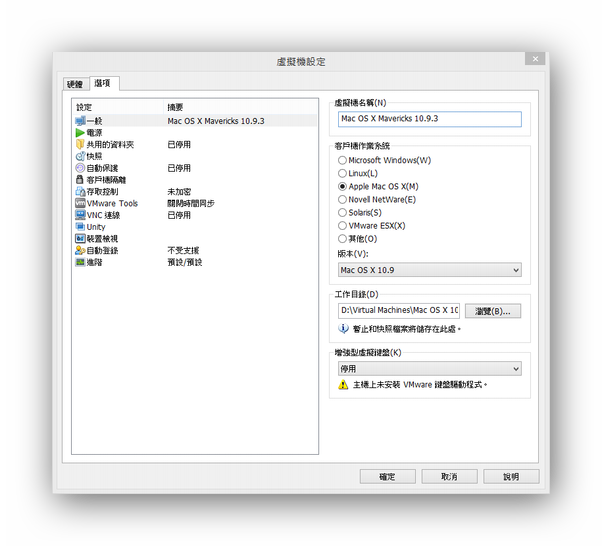This screenshot has height=546, width=602.
Task: Select the VNC 連線 row label
Action: (103, 215)
